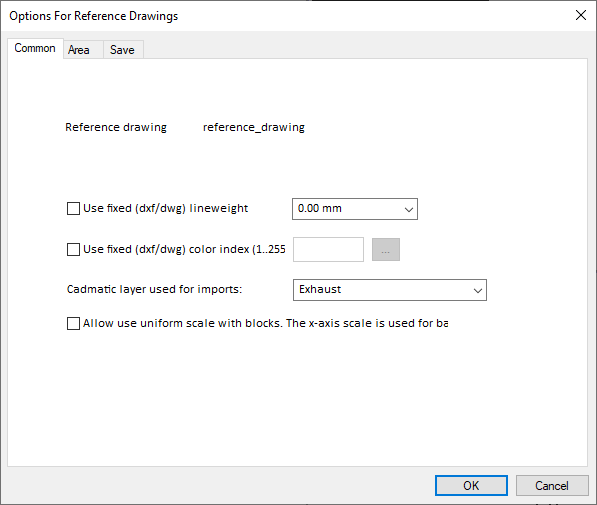597x505 pixels.
Task: Click the reference_drawing name text
Action: pos(254,127)
